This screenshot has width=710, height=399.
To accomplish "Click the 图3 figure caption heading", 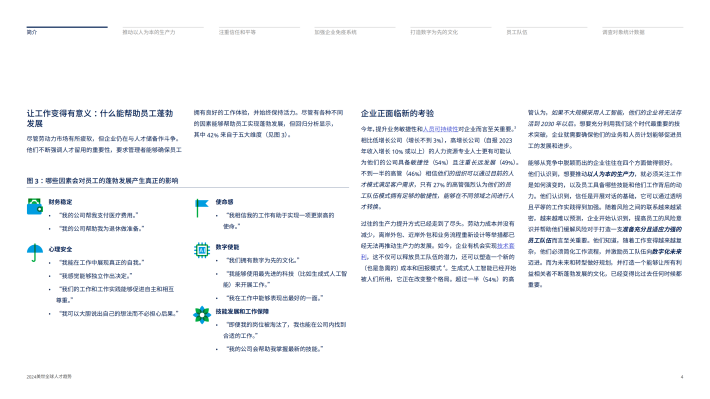I will pyautogui.click(x=102, y=181).
